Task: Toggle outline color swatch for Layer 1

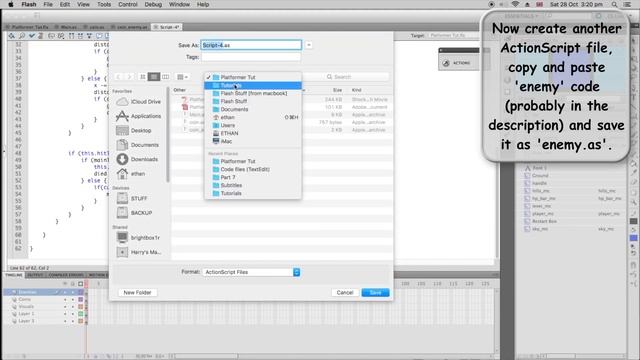Action: [81, 314]
